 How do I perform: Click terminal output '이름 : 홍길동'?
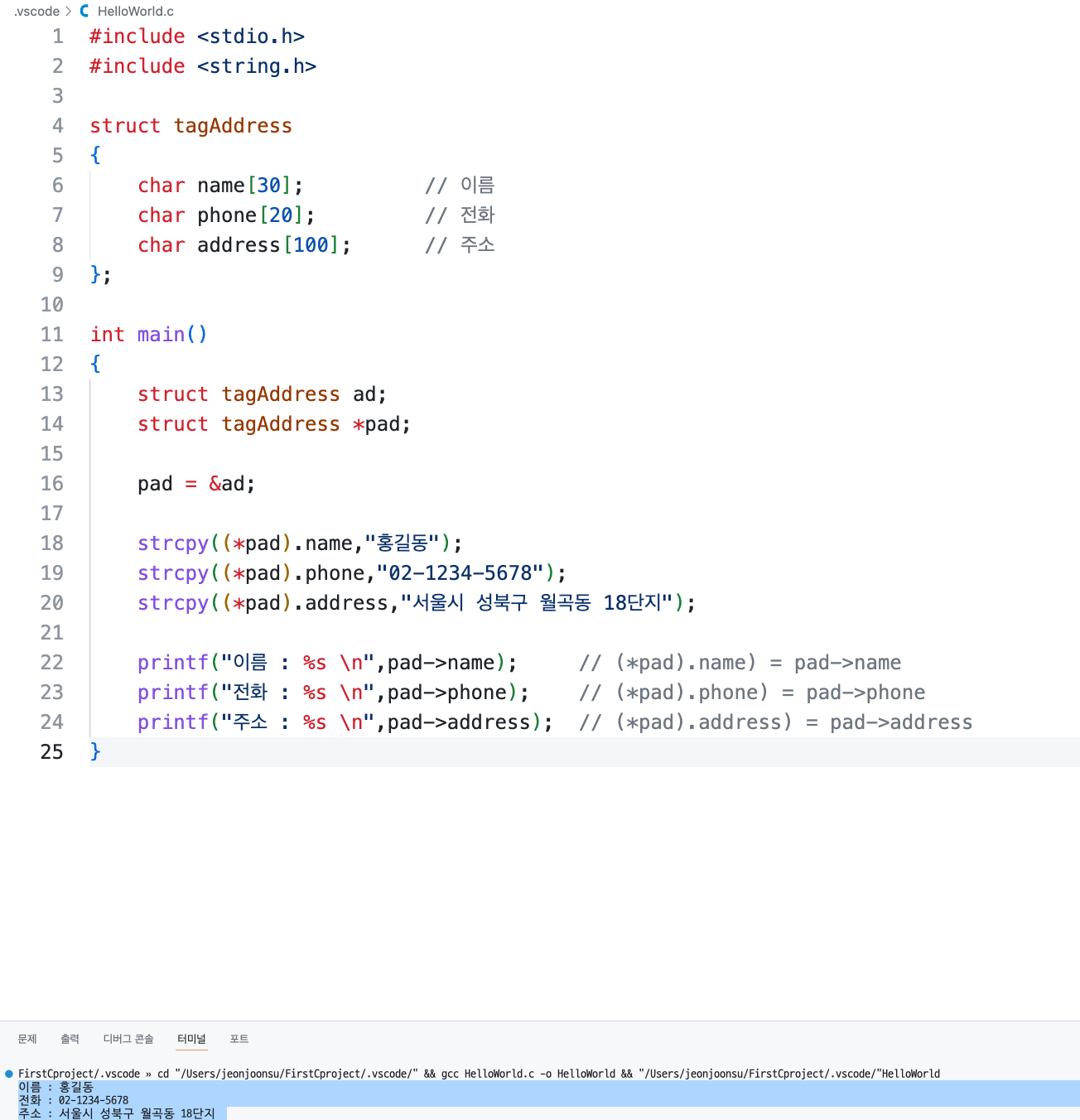[56, 1087]
